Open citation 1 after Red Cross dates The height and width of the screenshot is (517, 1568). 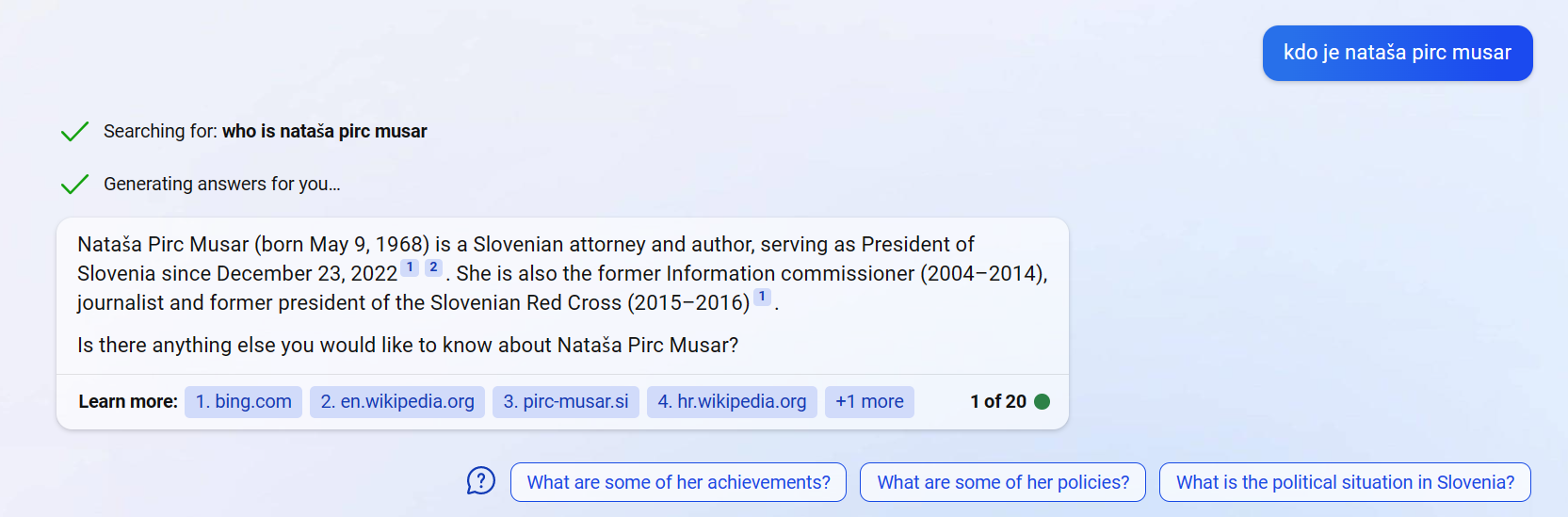[x=762, y=297]
